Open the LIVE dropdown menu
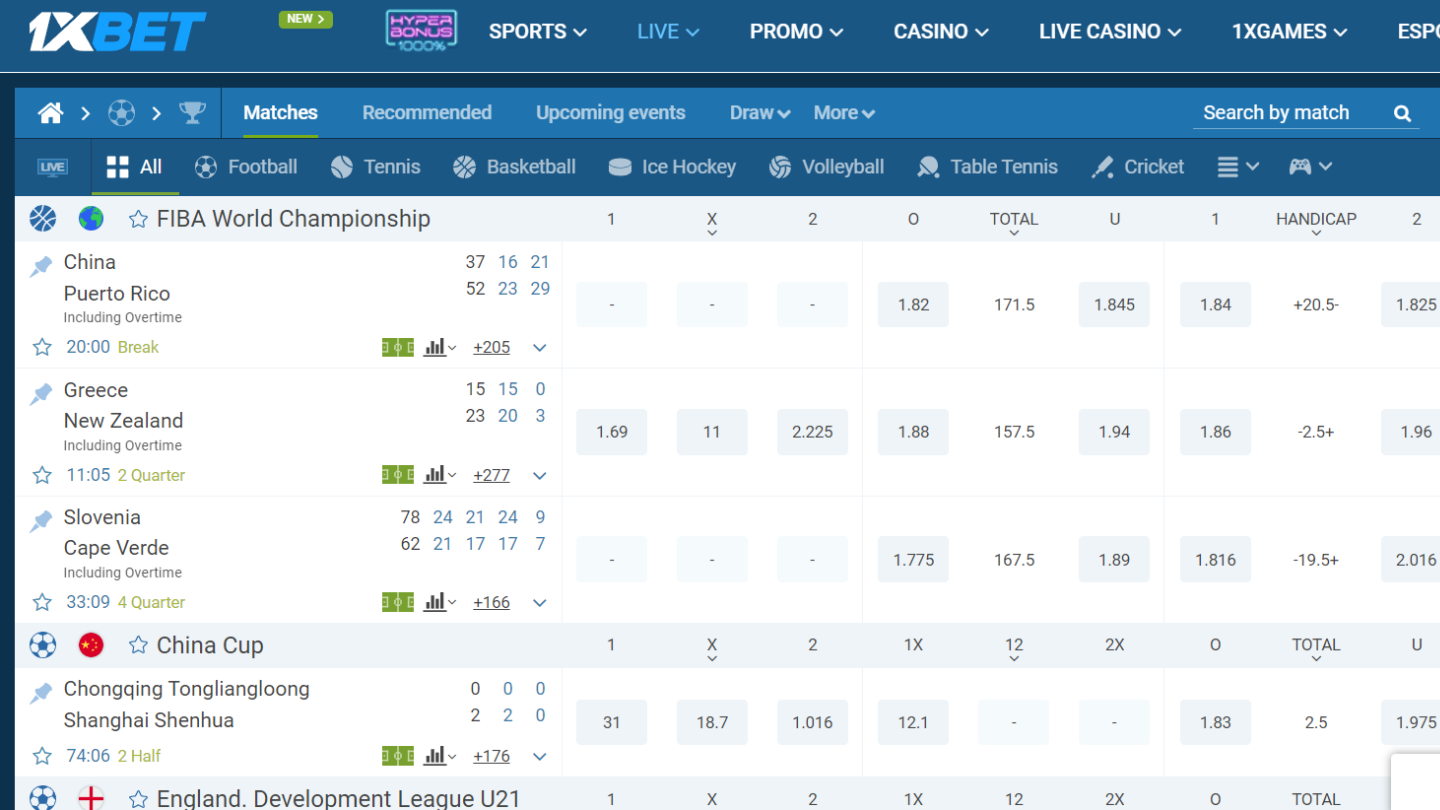 tap(668, 32)
